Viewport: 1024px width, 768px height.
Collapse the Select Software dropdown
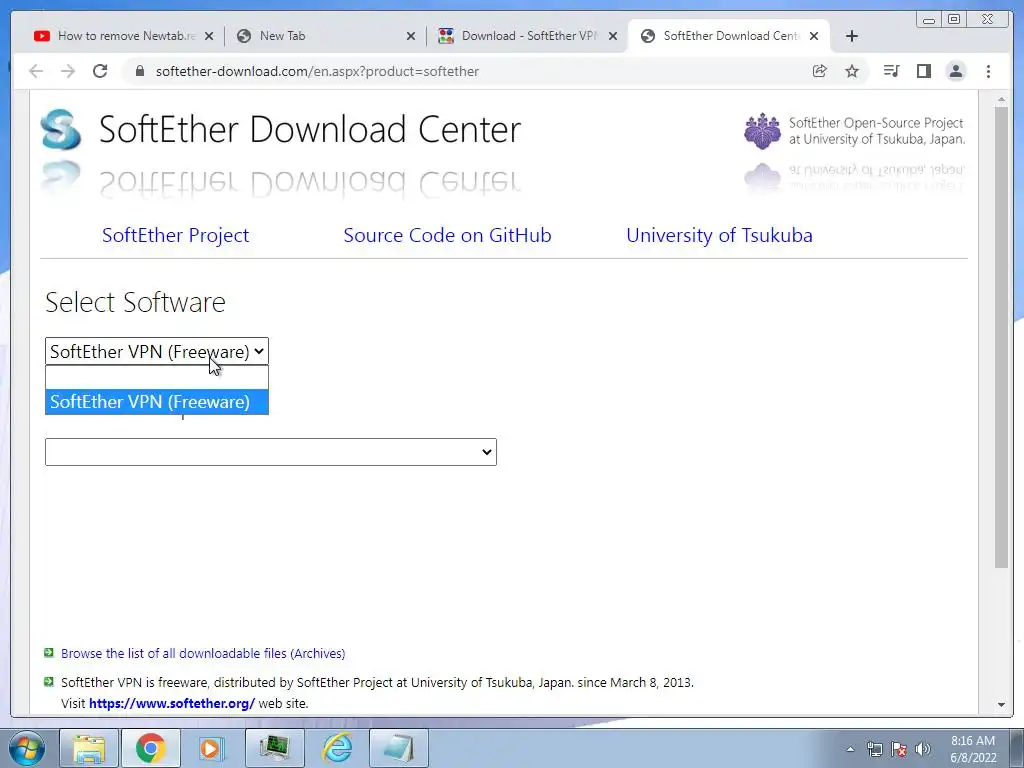point(157,351)
